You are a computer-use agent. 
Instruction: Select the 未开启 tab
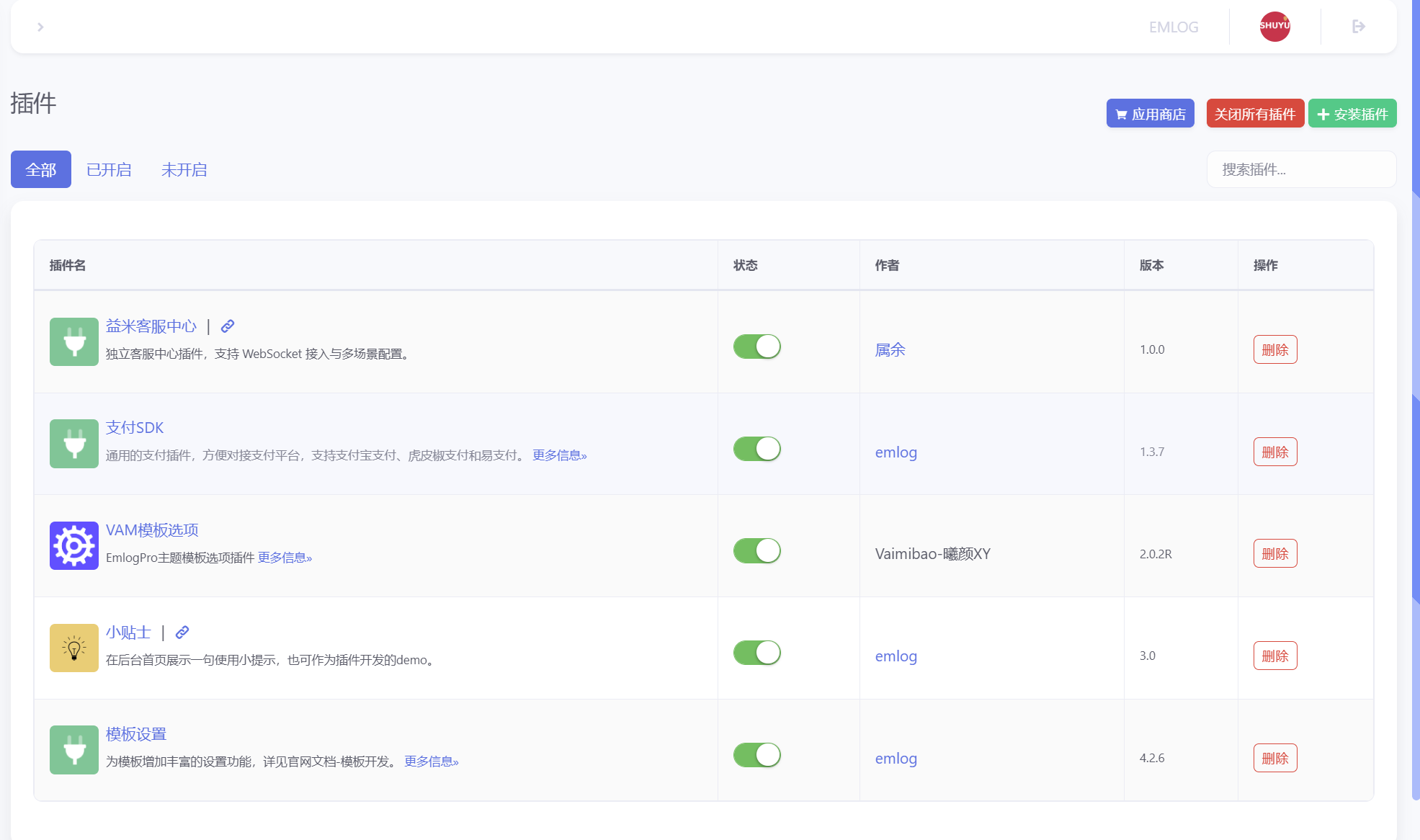[184, 170]
